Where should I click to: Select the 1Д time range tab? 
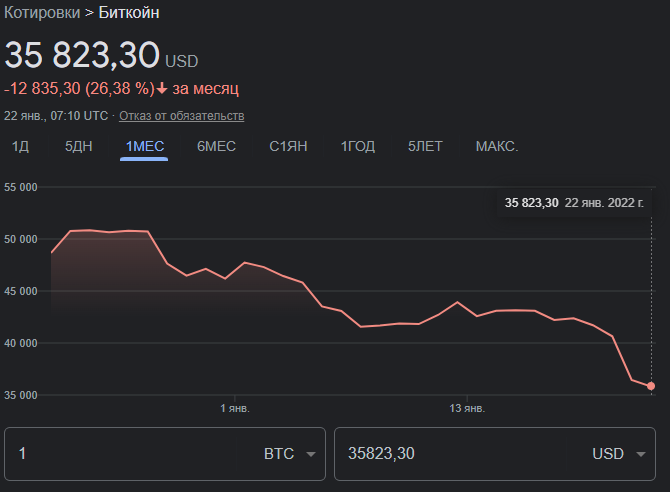[x=20, y=146]
